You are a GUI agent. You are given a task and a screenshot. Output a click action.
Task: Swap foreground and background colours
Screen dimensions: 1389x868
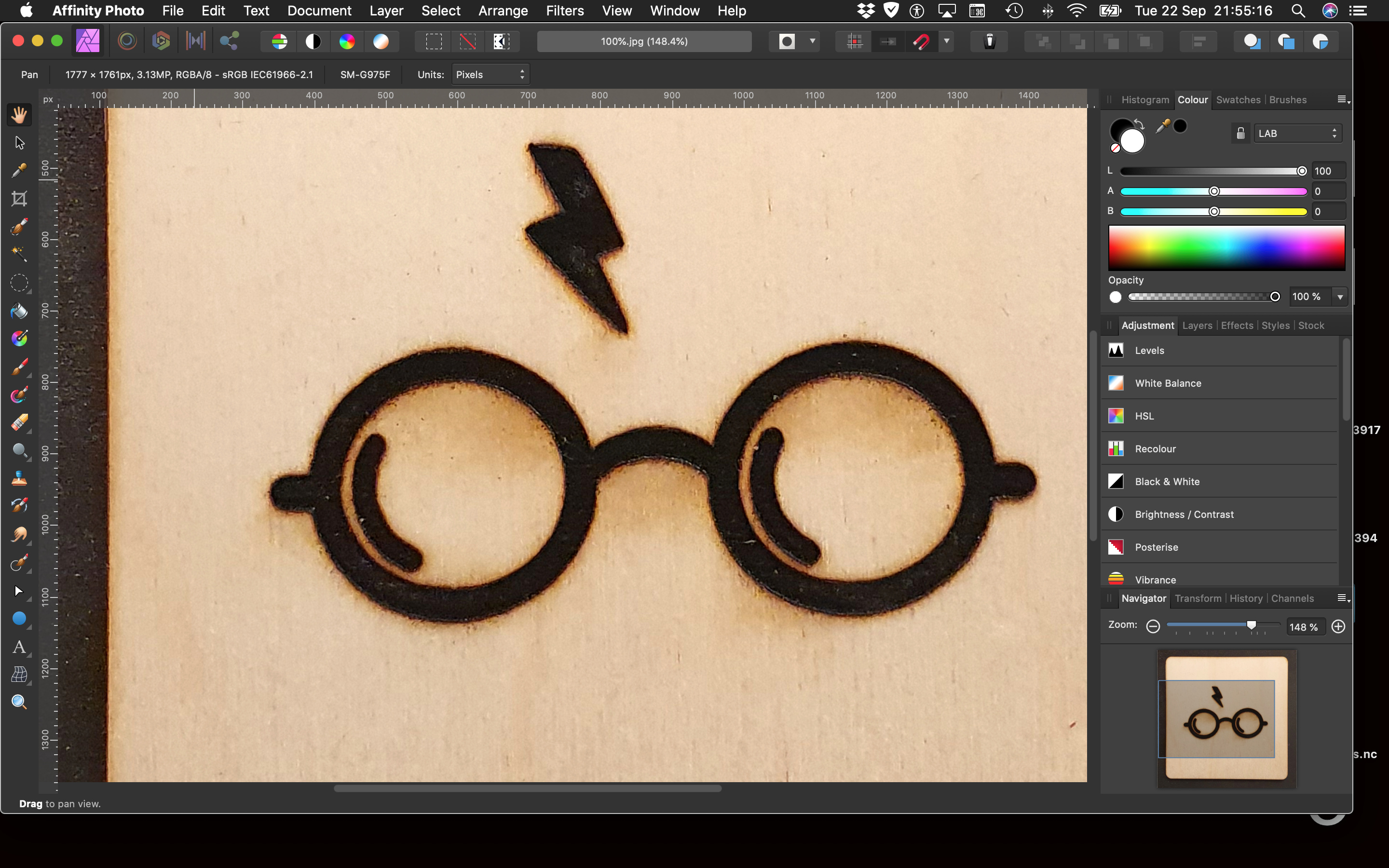[1139, 123]
